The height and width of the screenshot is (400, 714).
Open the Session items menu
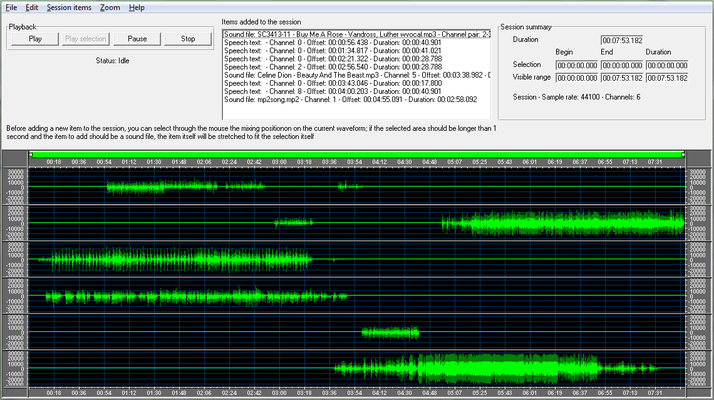pyautogui.click(x=69, y=7)
